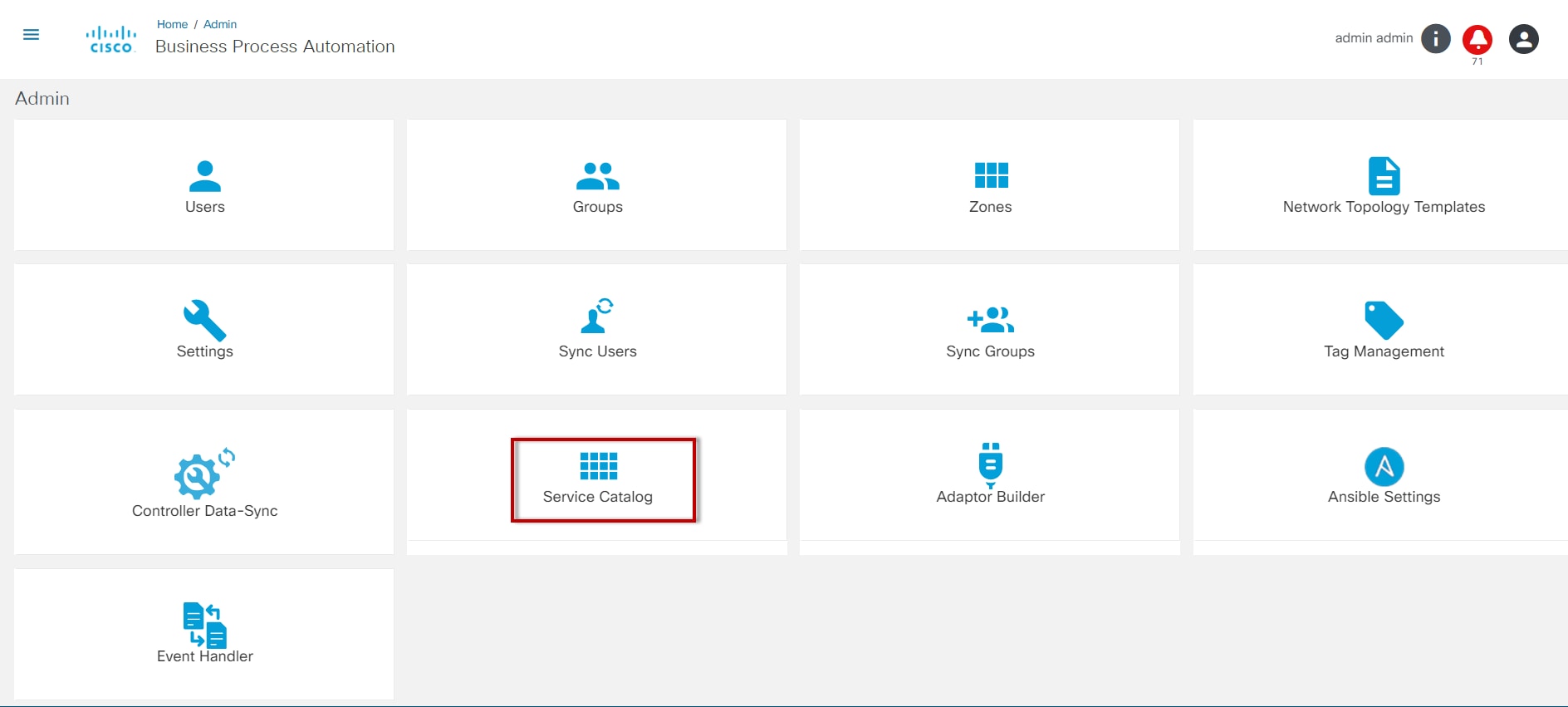Click the Zones grid icon
The height and width of the screenshot is (707, 1568).
coord(991,176)
